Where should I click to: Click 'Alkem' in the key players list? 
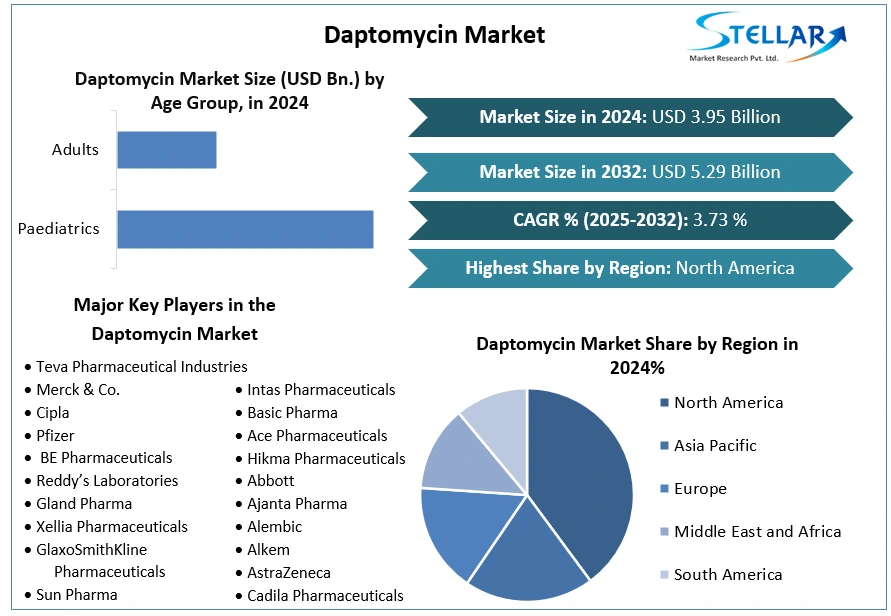268,550
